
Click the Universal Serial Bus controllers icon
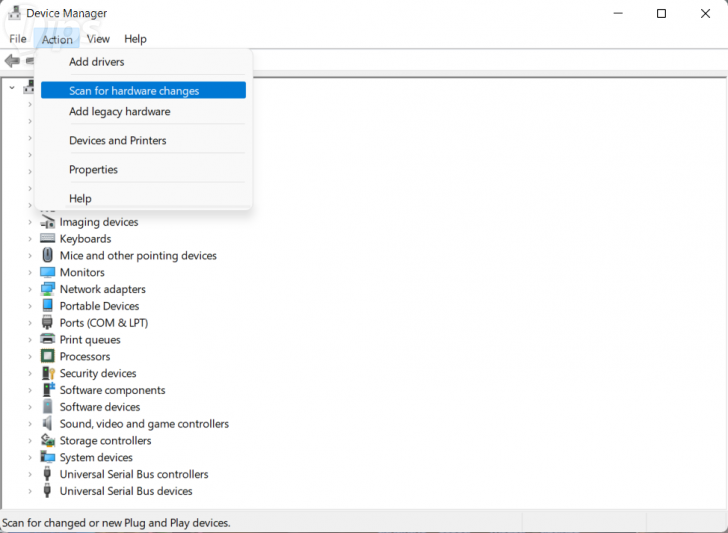click(x=47, y=474)
